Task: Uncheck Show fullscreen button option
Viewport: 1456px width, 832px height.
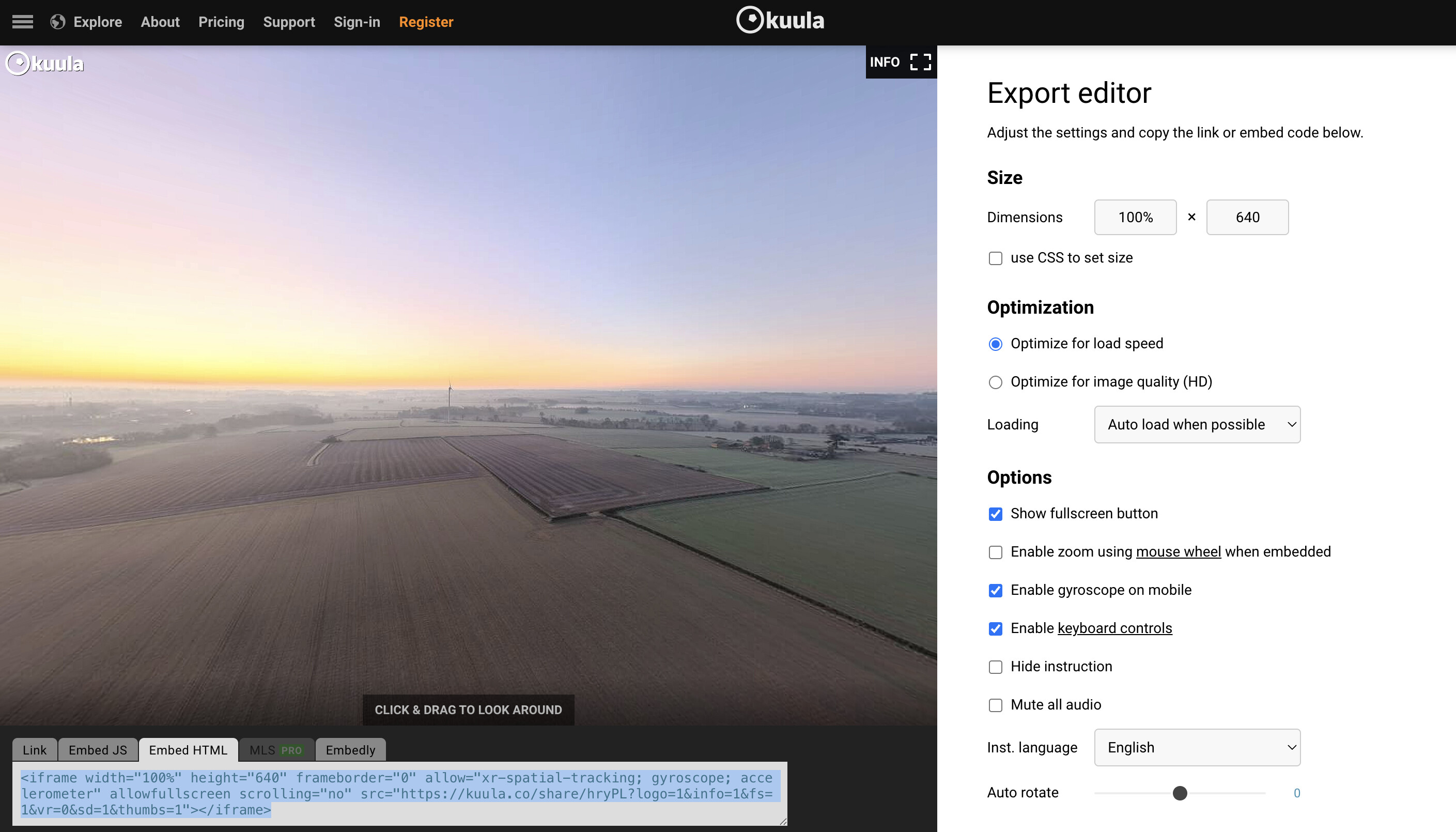Action: [995, 514]
